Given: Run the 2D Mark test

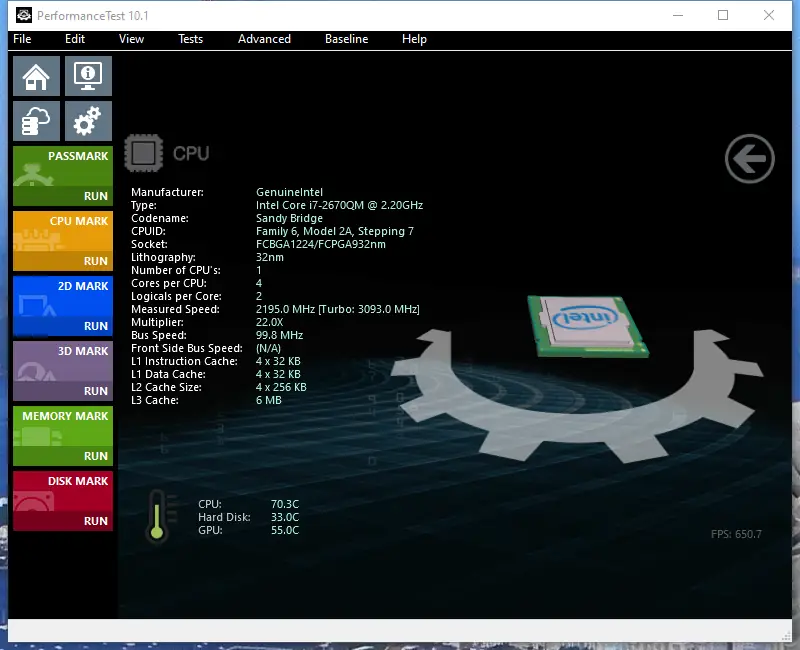Looking at the screenshot, I should [x=63, y=306].
